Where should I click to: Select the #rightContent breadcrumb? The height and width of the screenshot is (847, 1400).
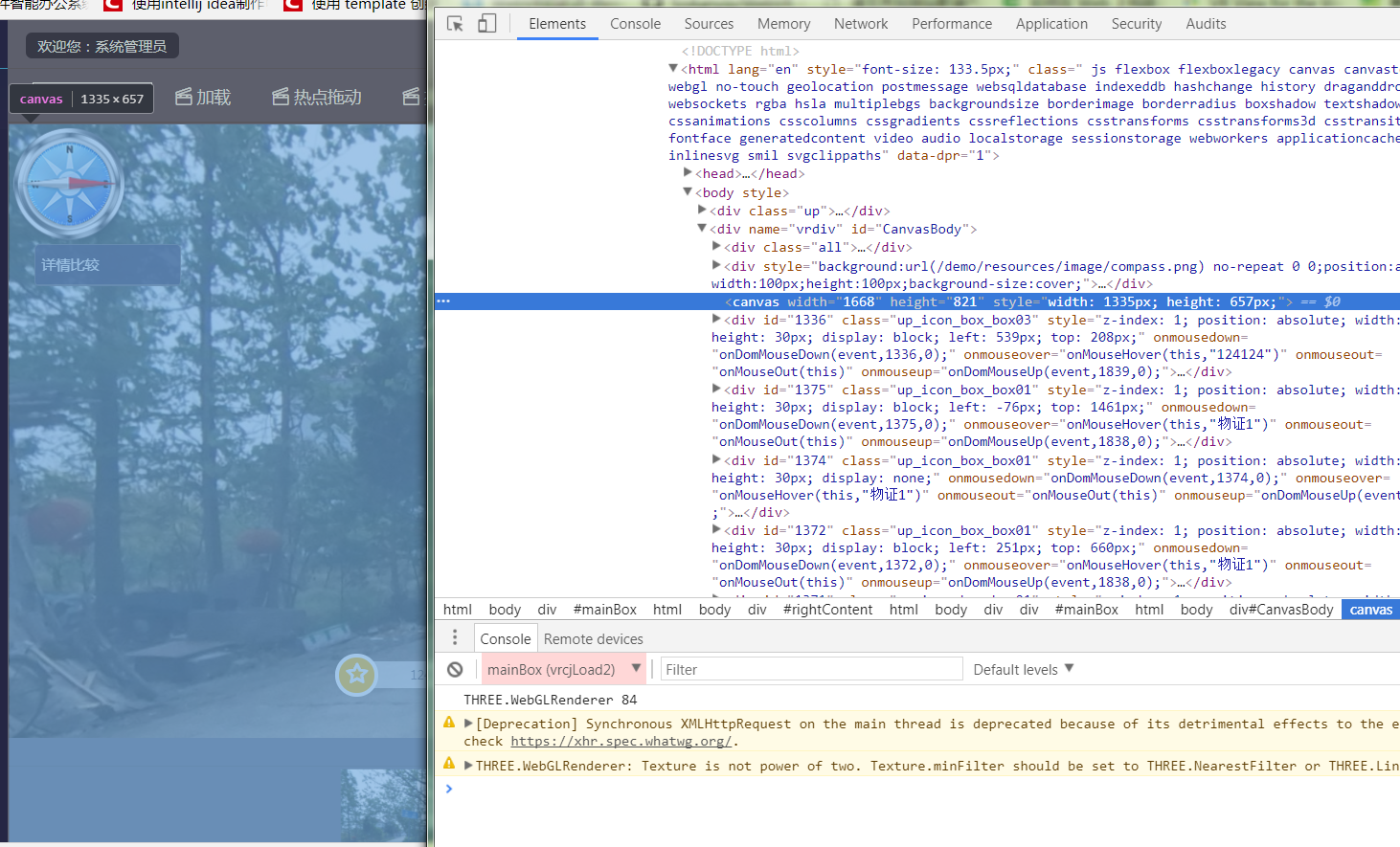(827, 610)
